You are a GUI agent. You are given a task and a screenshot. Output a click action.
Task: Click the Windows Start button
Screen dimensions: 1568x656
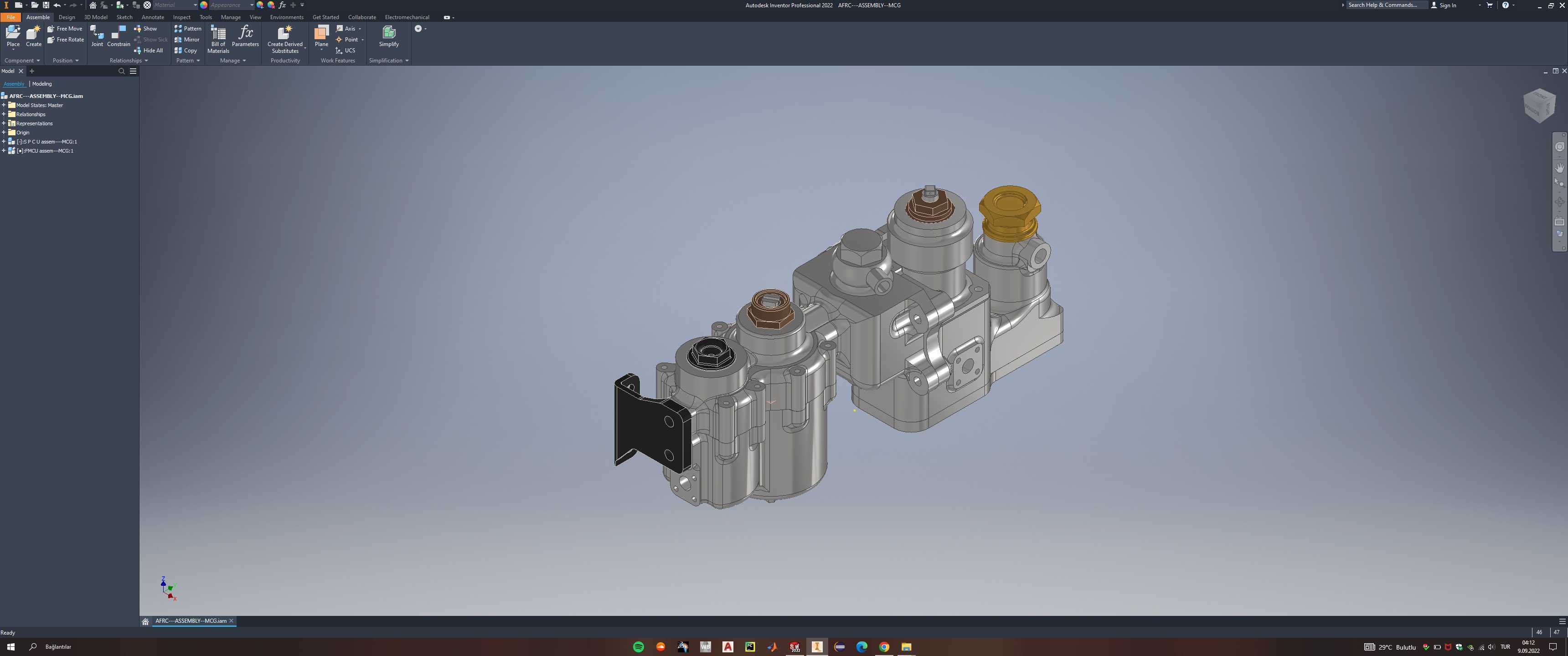coord(11,647)
